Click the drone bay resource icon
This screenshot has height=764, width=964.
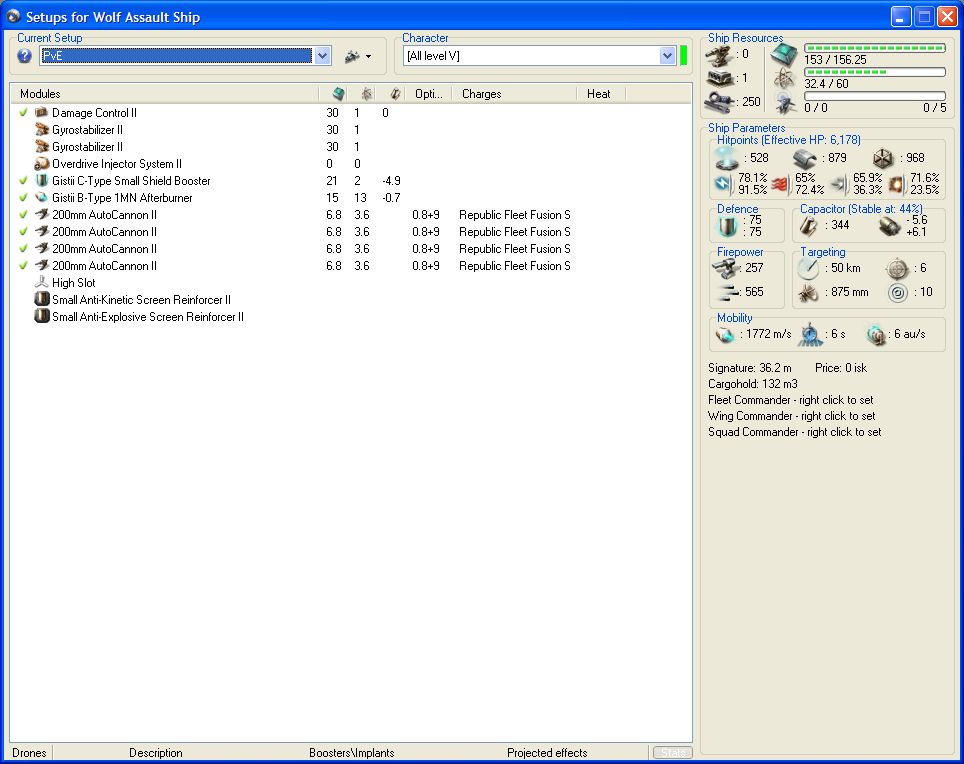tap(785, 103)
